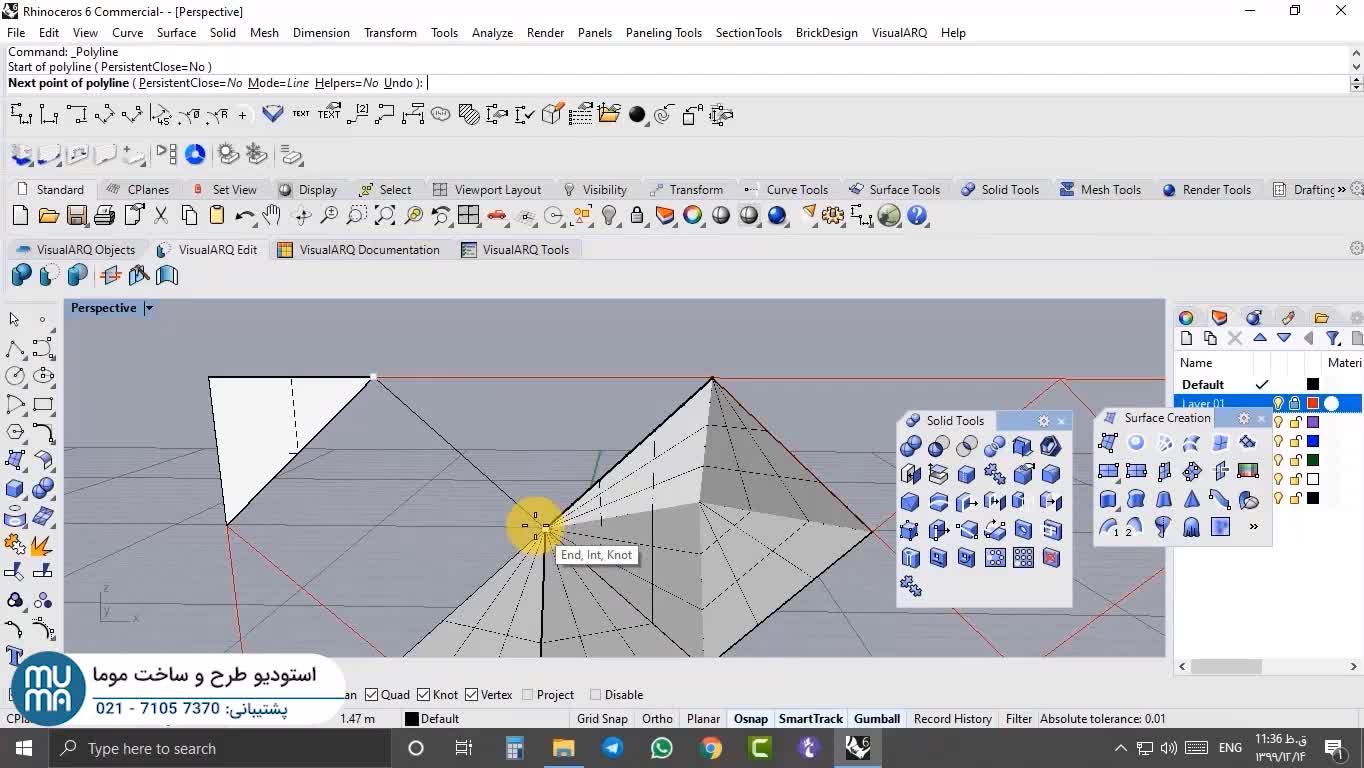Click the Save file icon in Standard toolbar

point(77,215)
